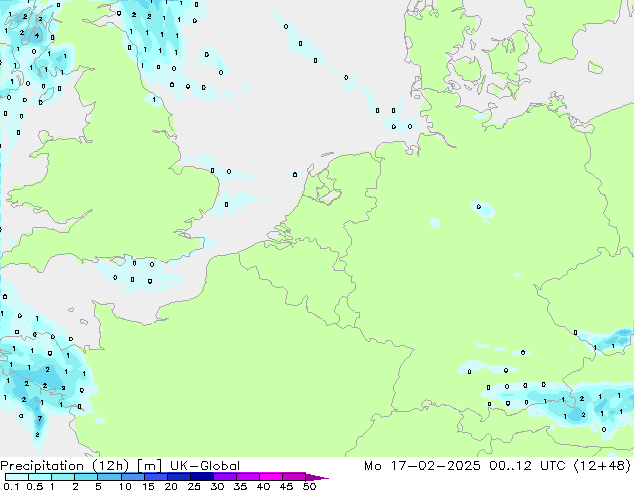Click the '4' precipitation value over Scotland
Screen dimensions: 634x490
click(x=37, y=35)
